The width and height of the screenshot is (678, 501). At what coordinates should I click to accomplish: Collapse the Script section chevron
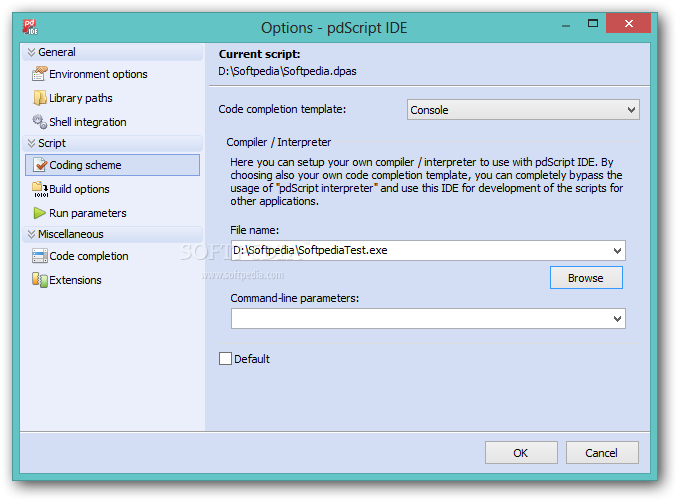click(31, 143)
